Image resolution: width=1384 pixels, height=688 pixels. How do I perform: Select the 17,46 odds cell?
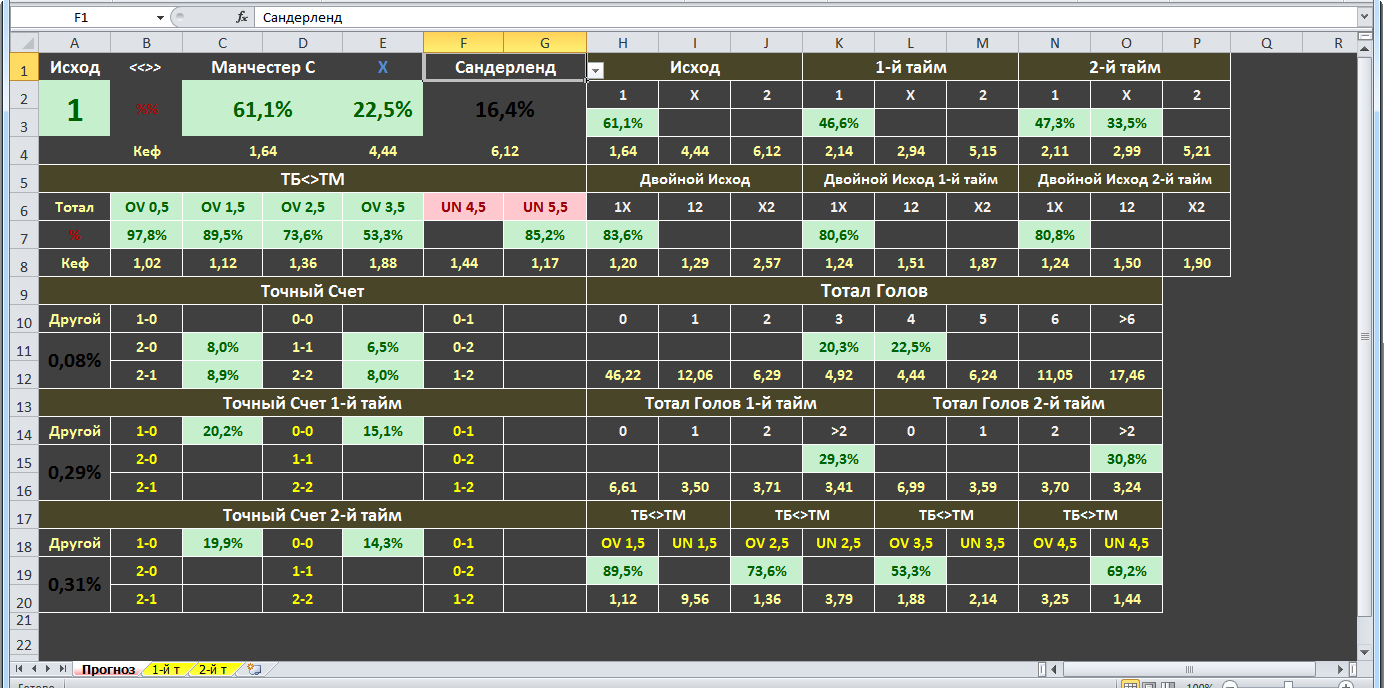pos(1126,375)
